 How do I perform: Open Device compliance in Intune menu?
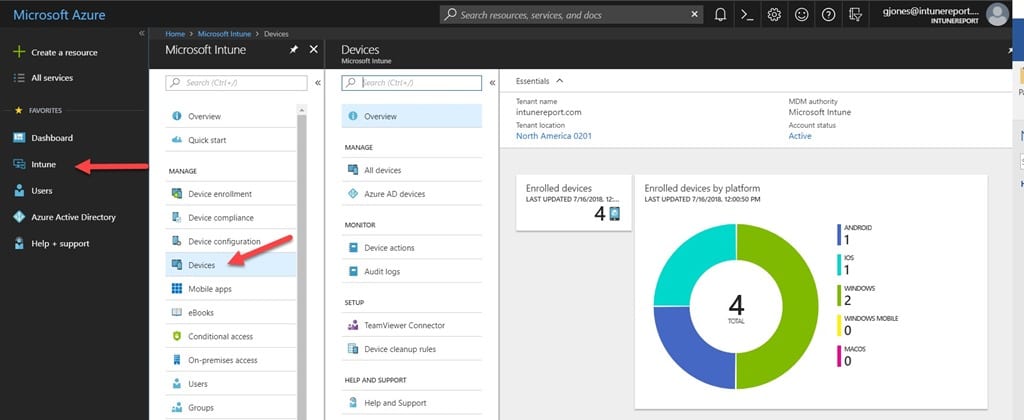(x=220, y=217)
